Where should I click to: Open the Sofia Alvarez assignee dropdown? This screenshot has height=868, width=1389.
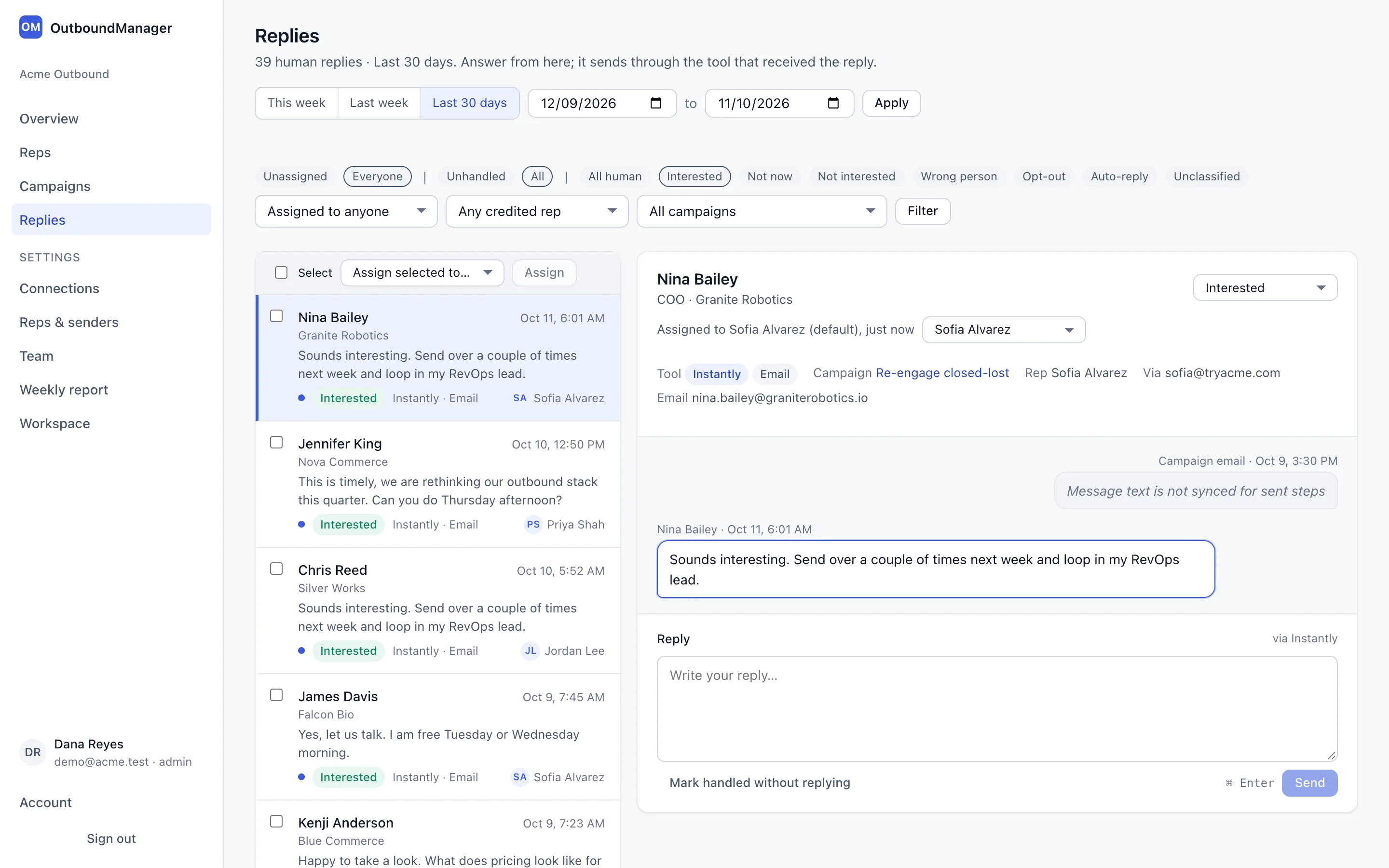coord(1003,329)
